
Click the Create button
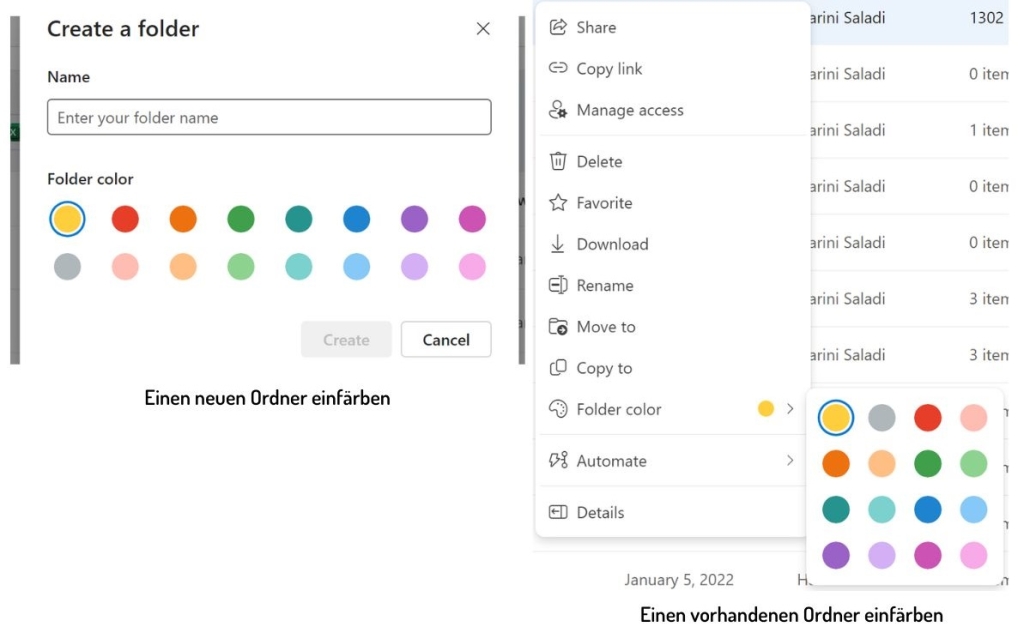tap(346, 340)
